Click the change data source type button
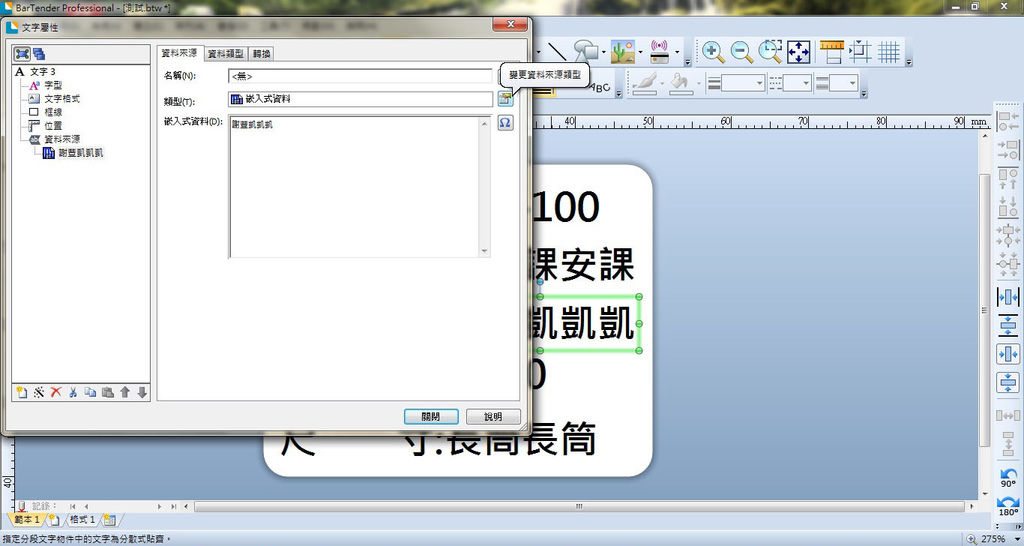 (505, 99)
